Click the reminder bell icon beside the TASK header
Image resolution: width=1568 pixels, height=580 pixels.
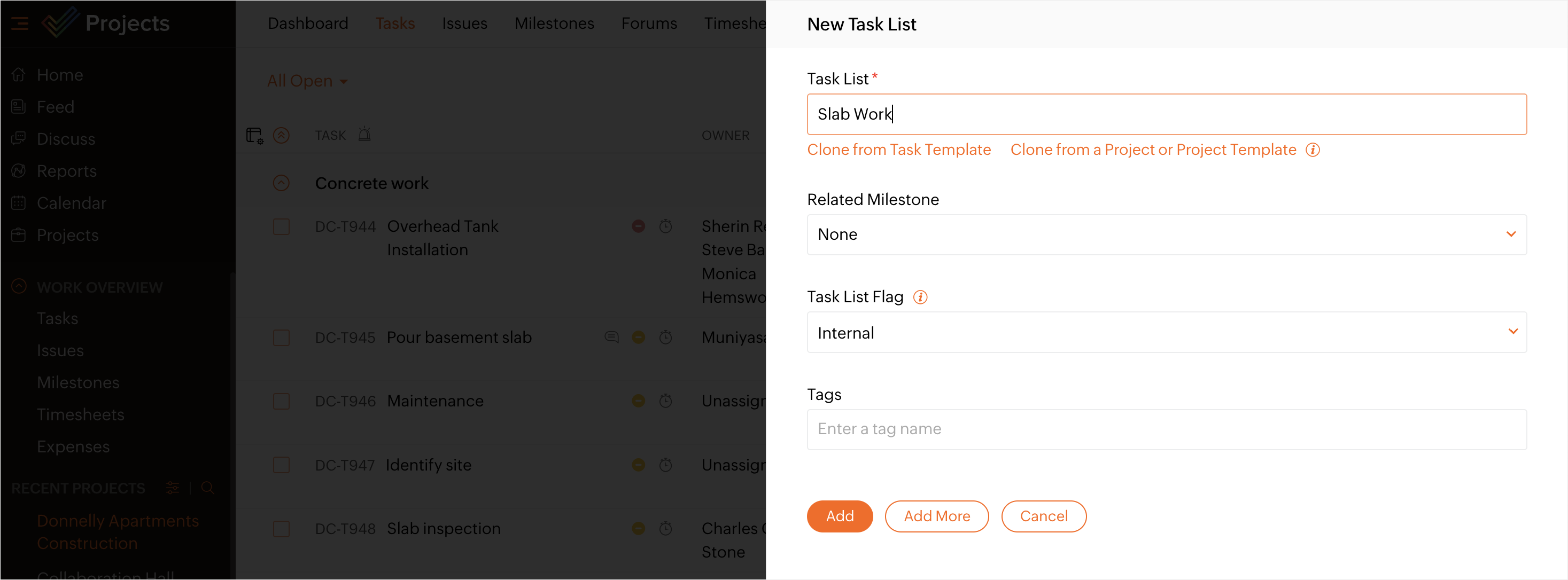364,135
